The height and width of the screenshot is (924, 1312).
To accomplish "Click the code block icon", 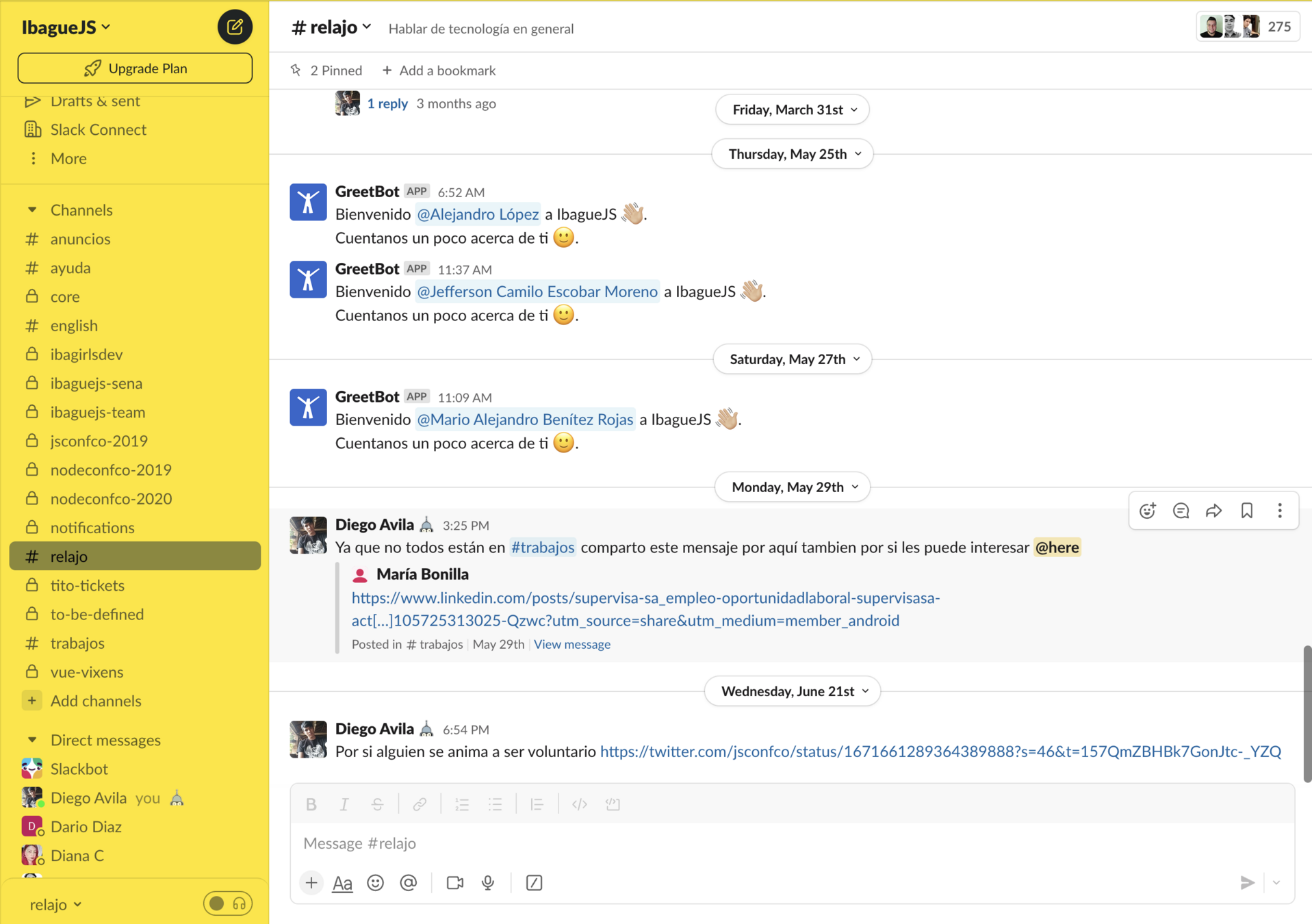I will click(613, 804).
